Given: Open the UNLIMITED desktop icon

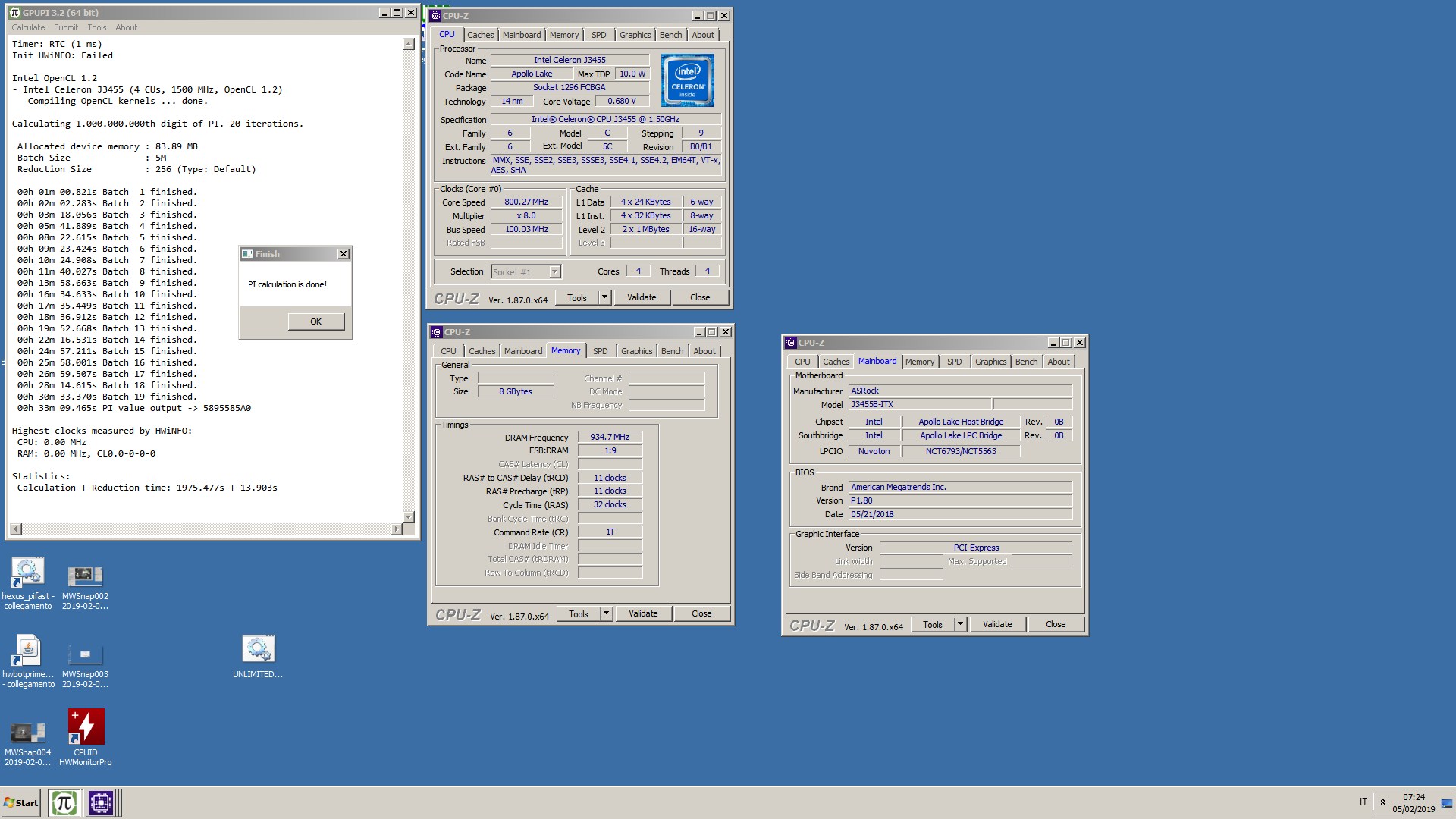Looking at the screenshot, I should pyautogui.click(x=258, y=657).
